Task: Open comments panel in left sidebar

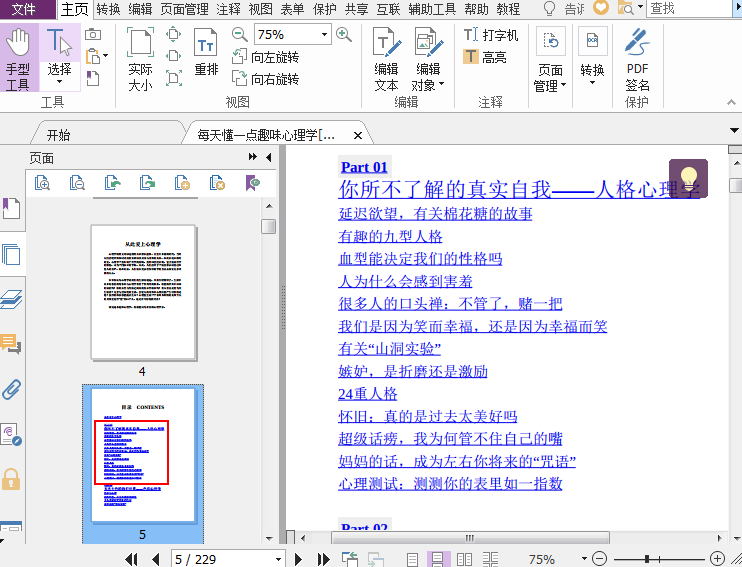Action: (x=11, y=344)
